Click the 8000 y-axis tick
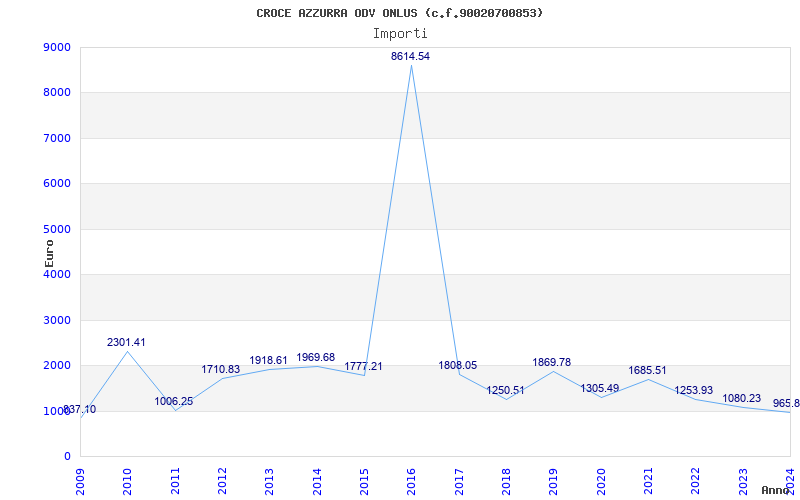The width and height of the screenshot is (800, 500). click(x=57, y=93)
